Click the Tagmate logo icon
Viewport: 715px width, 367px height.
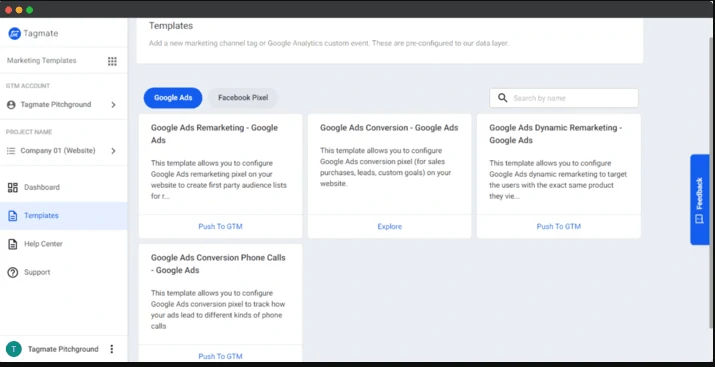click(15, 33)
